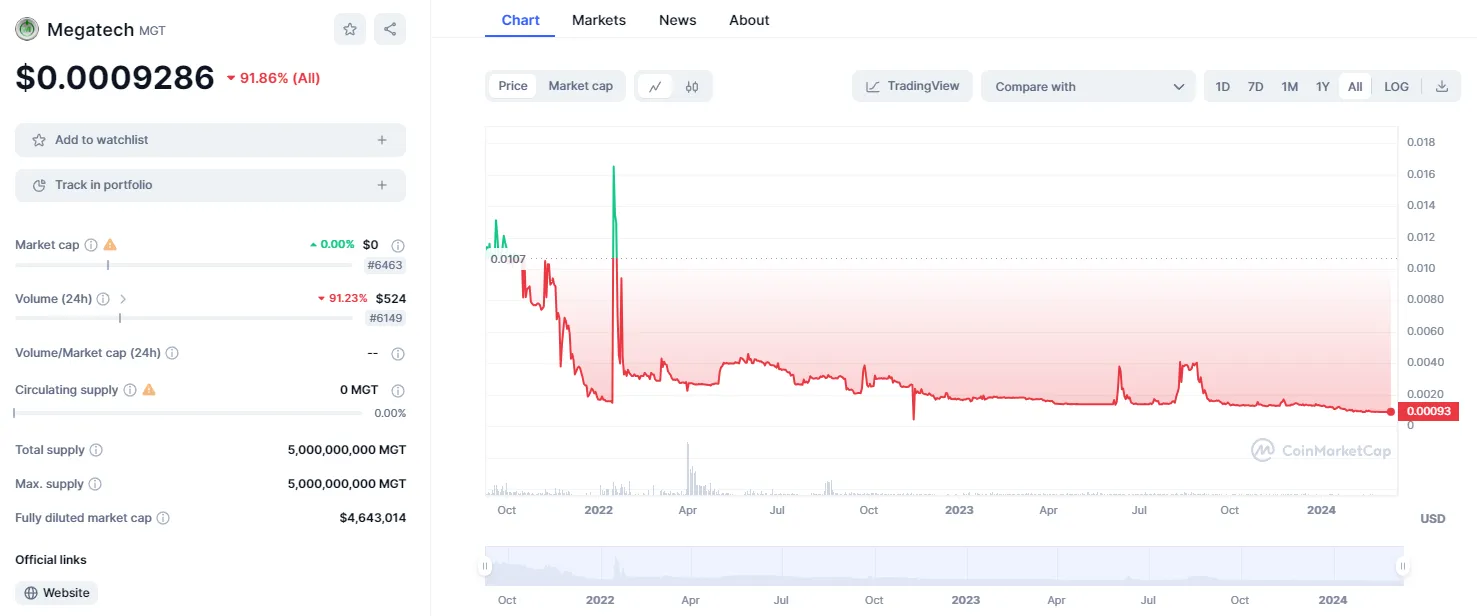Click the #6149 volume rank badge

385,318
